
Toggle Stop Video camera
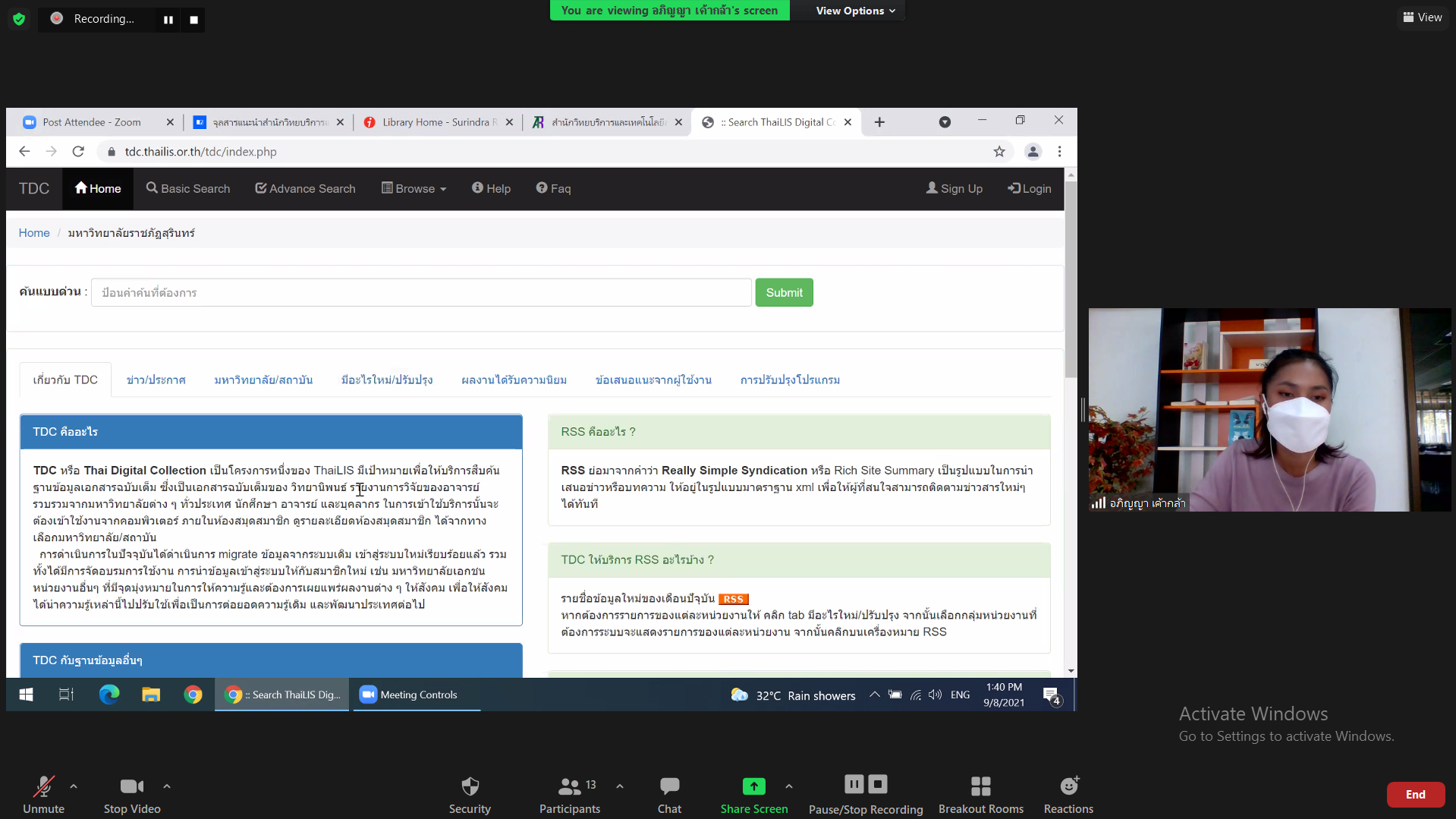coord(131,786)
